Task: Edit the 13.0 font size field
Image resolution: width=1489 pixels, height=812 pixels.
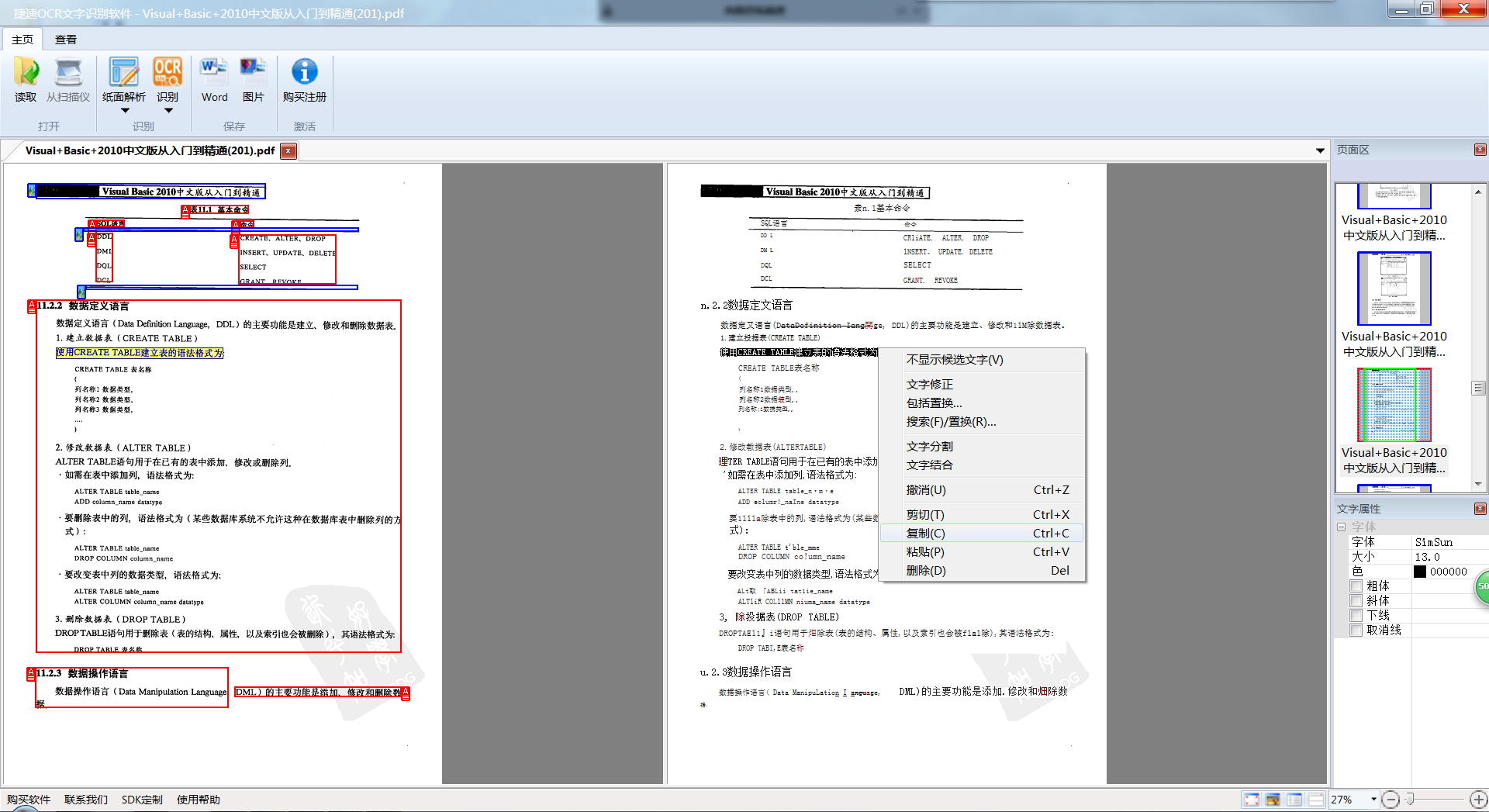Action: (1449, 557)
